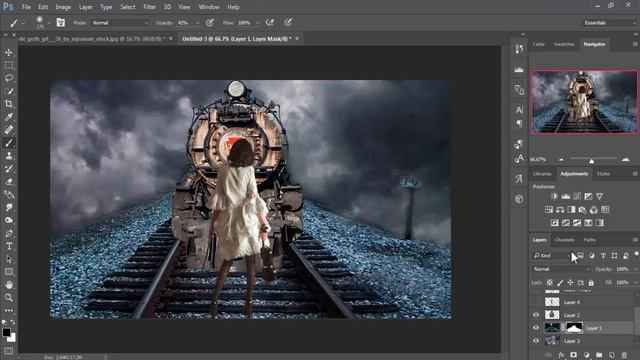Add a Color Balance adjustment
Screen dimensions: 640x360
tap(560, 210)
